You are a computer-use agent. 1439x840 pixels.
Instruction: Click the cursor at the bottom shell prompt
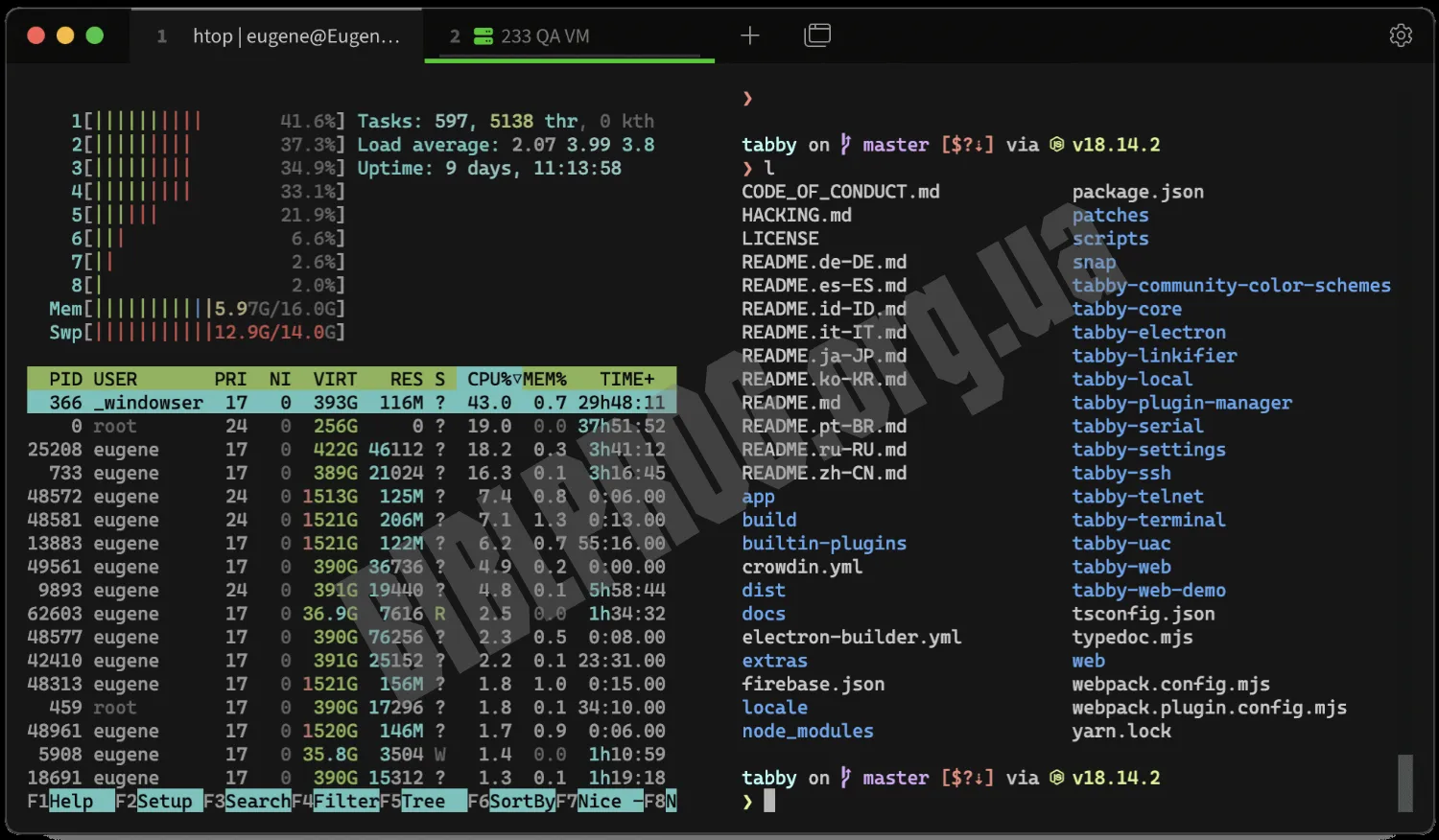(769, 801)
